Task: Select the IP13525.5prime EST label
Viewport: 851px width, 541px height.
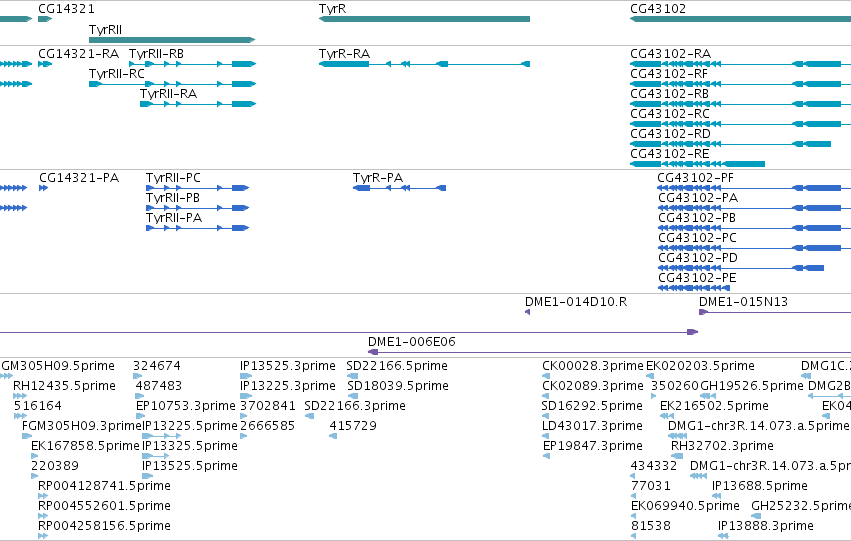Action: point(189,467)
